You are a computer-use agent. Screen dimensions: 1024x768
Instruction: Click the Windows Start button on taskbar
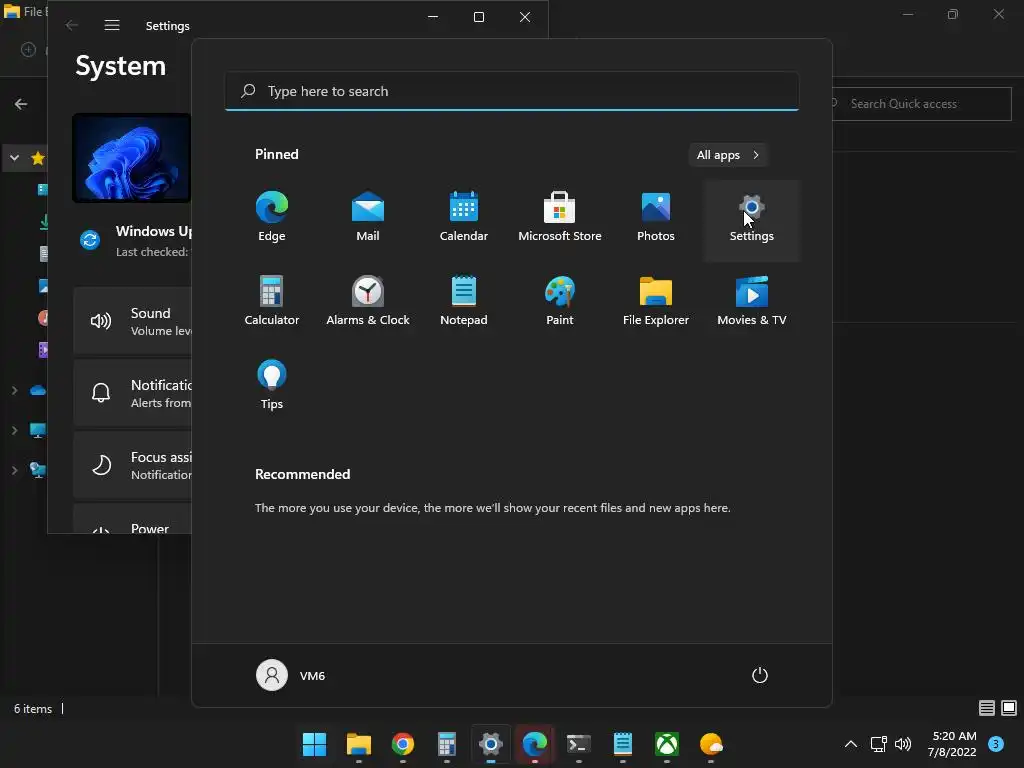click(314, 744)
